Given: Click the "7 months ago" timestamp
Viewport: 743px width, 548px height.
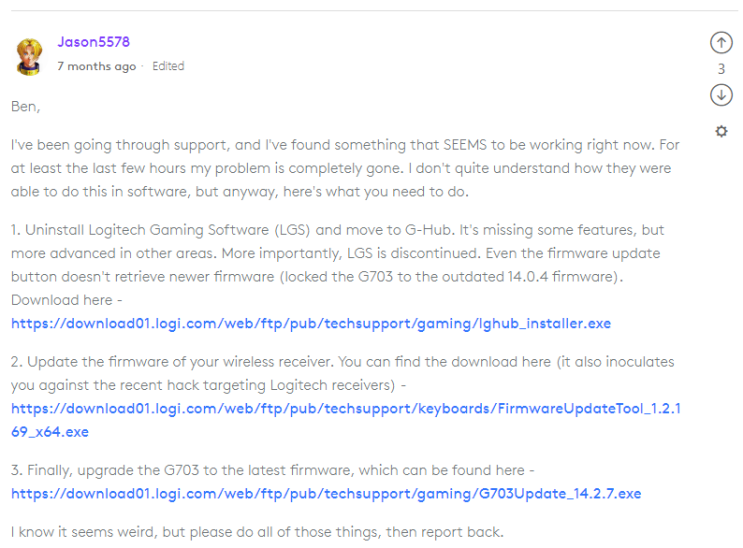Looking at the screenshot, I should point(97,66).
